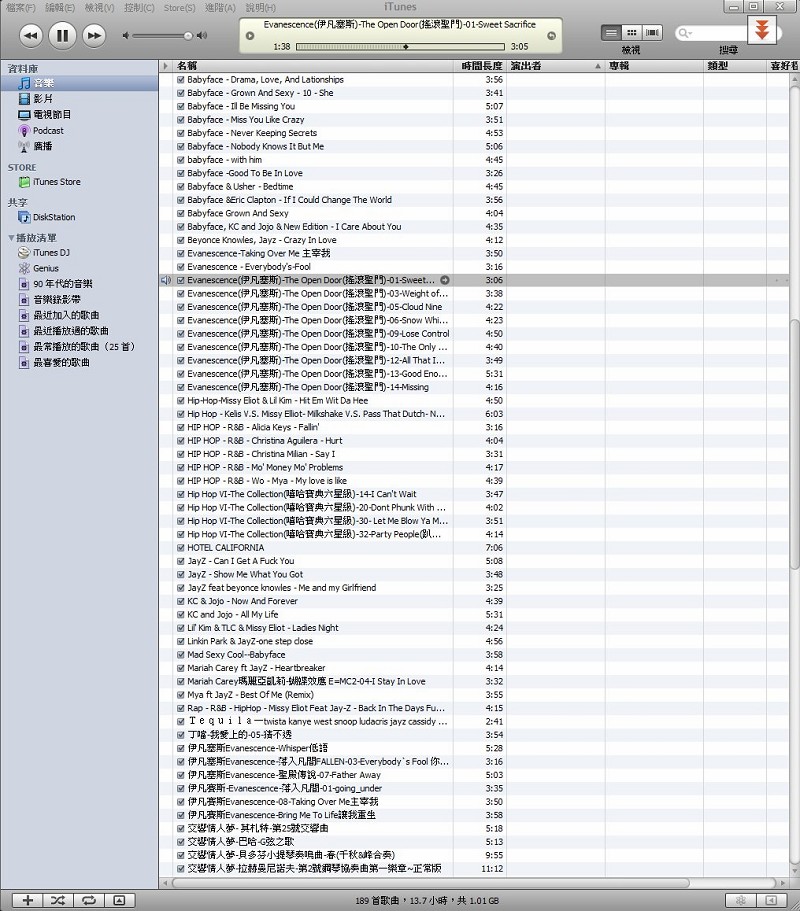
Task: Toggle shuffle button at bottom
Action: (58, 900)
